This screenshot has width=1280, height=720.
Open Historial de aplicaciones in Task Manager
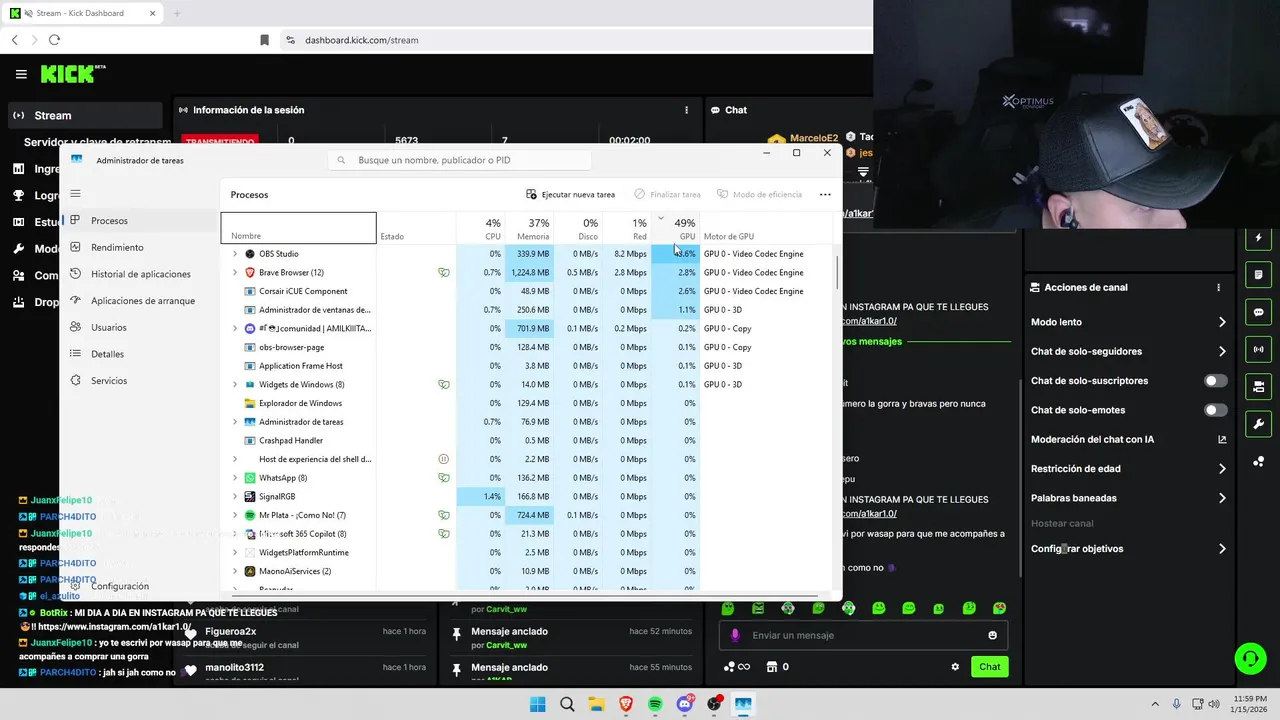click(140, 274)
